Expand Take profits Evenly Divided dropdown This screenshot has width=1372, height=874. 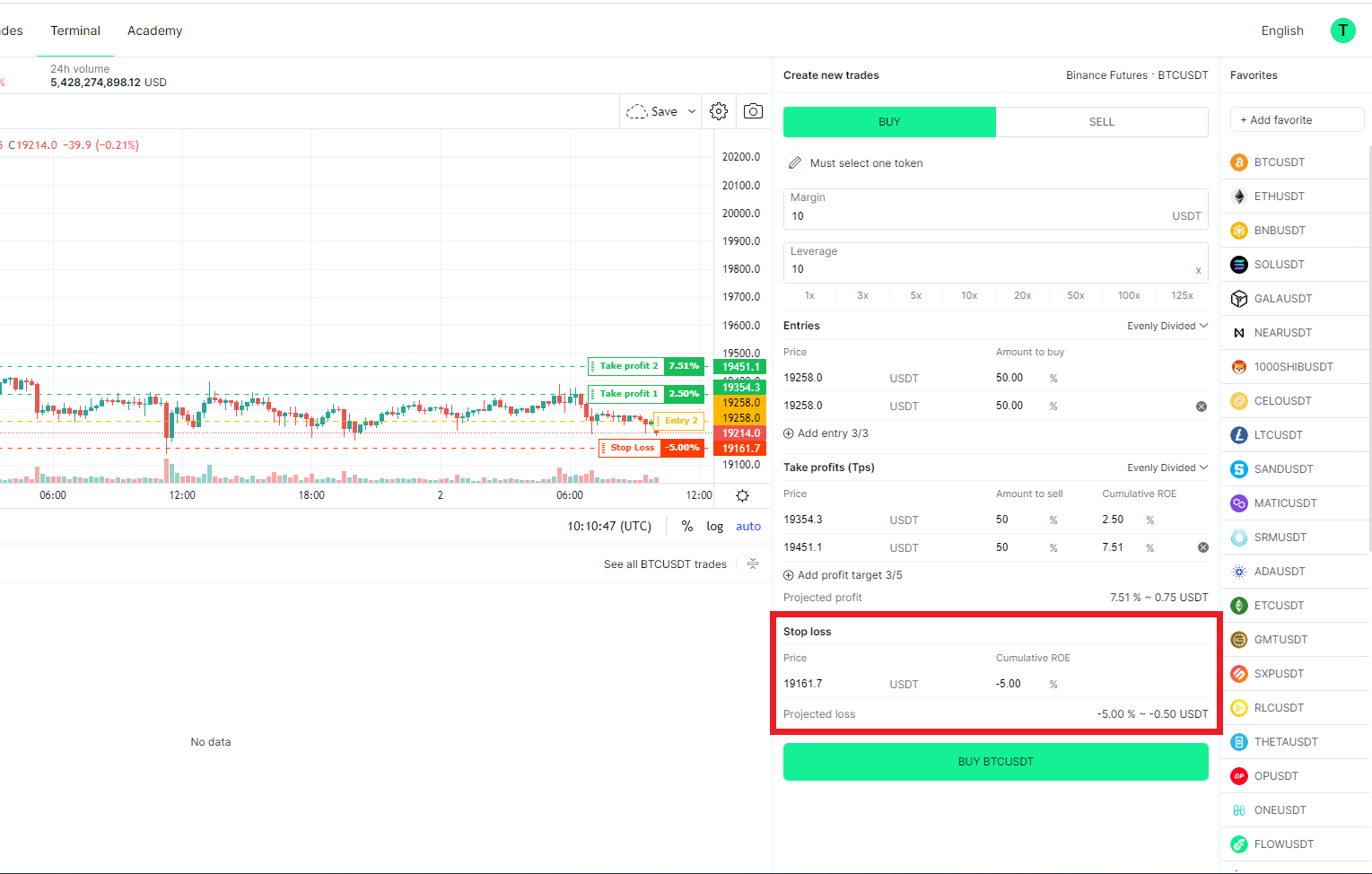[x=1167, y=468]
